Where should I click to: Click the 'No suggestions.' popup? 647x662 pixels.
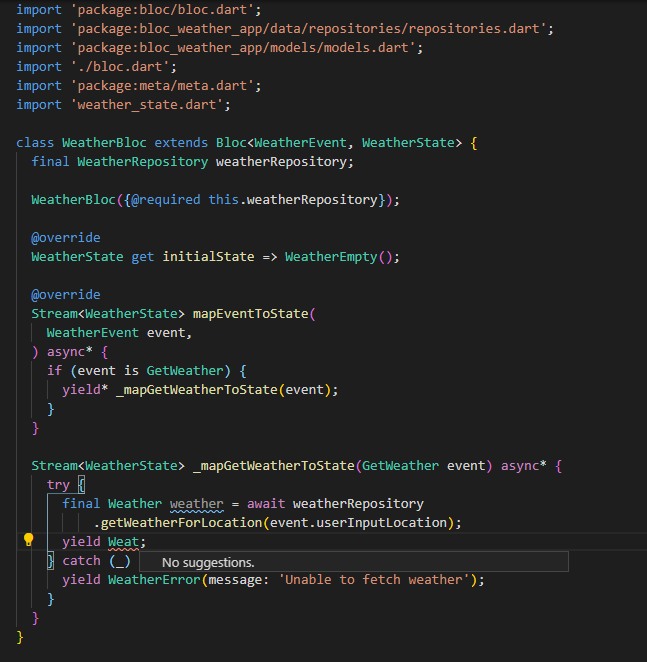coord(354,562)
